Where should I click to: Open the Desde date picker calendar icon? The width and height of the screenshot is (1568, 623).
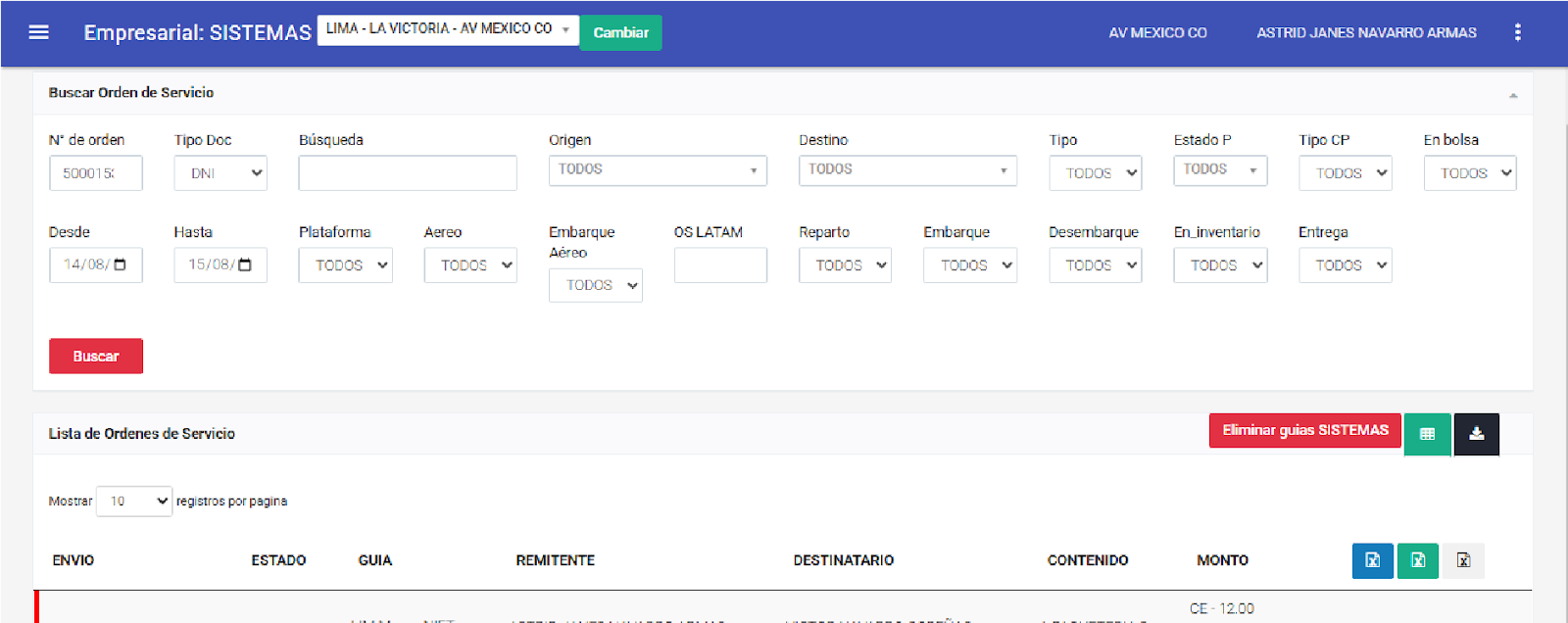point(121,264)
